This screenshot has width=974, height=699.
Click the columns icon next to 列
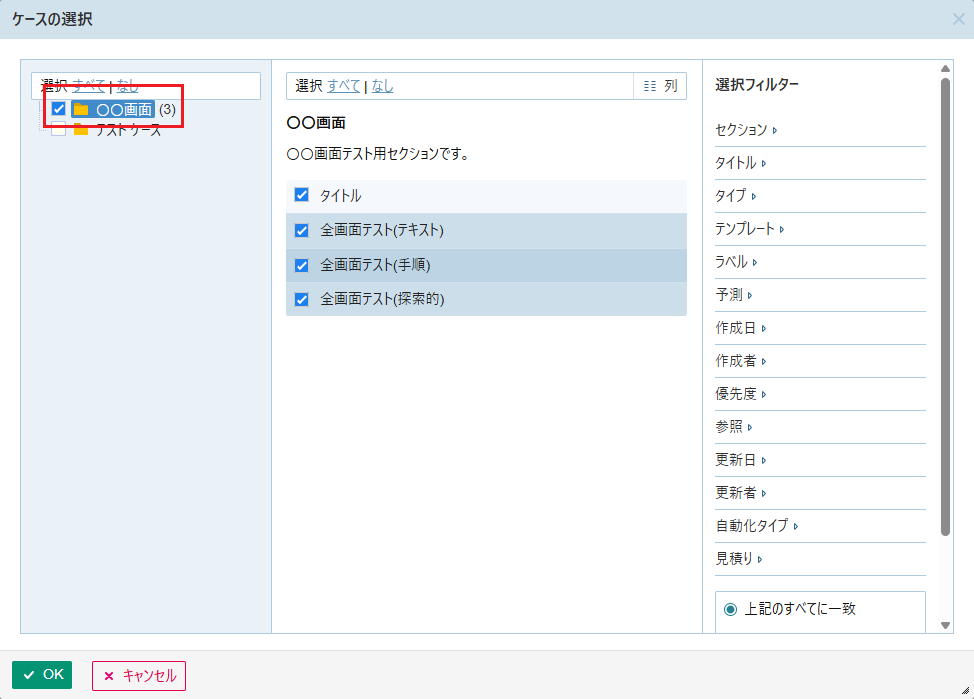coord(650,86)
